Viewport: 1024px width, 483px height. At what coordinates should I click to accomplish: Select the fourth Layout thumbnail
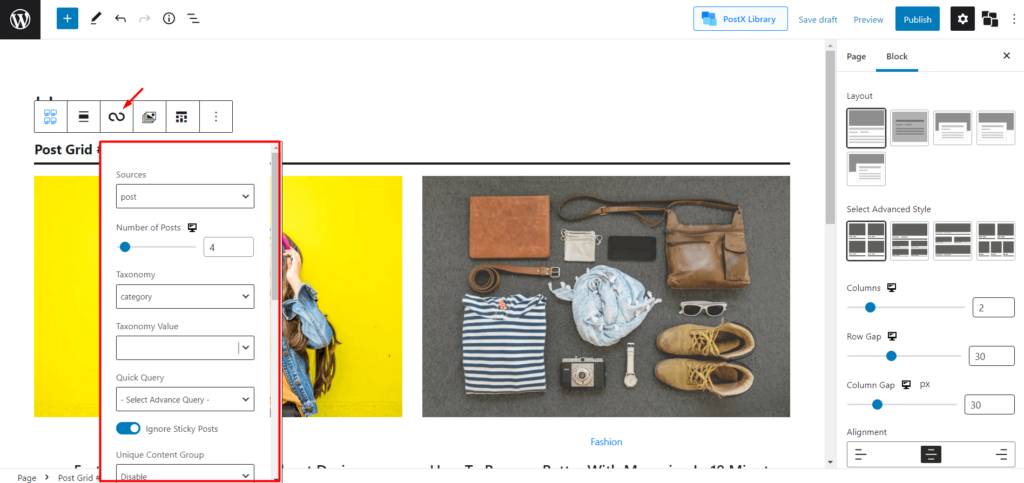click(x=995, y=128)
